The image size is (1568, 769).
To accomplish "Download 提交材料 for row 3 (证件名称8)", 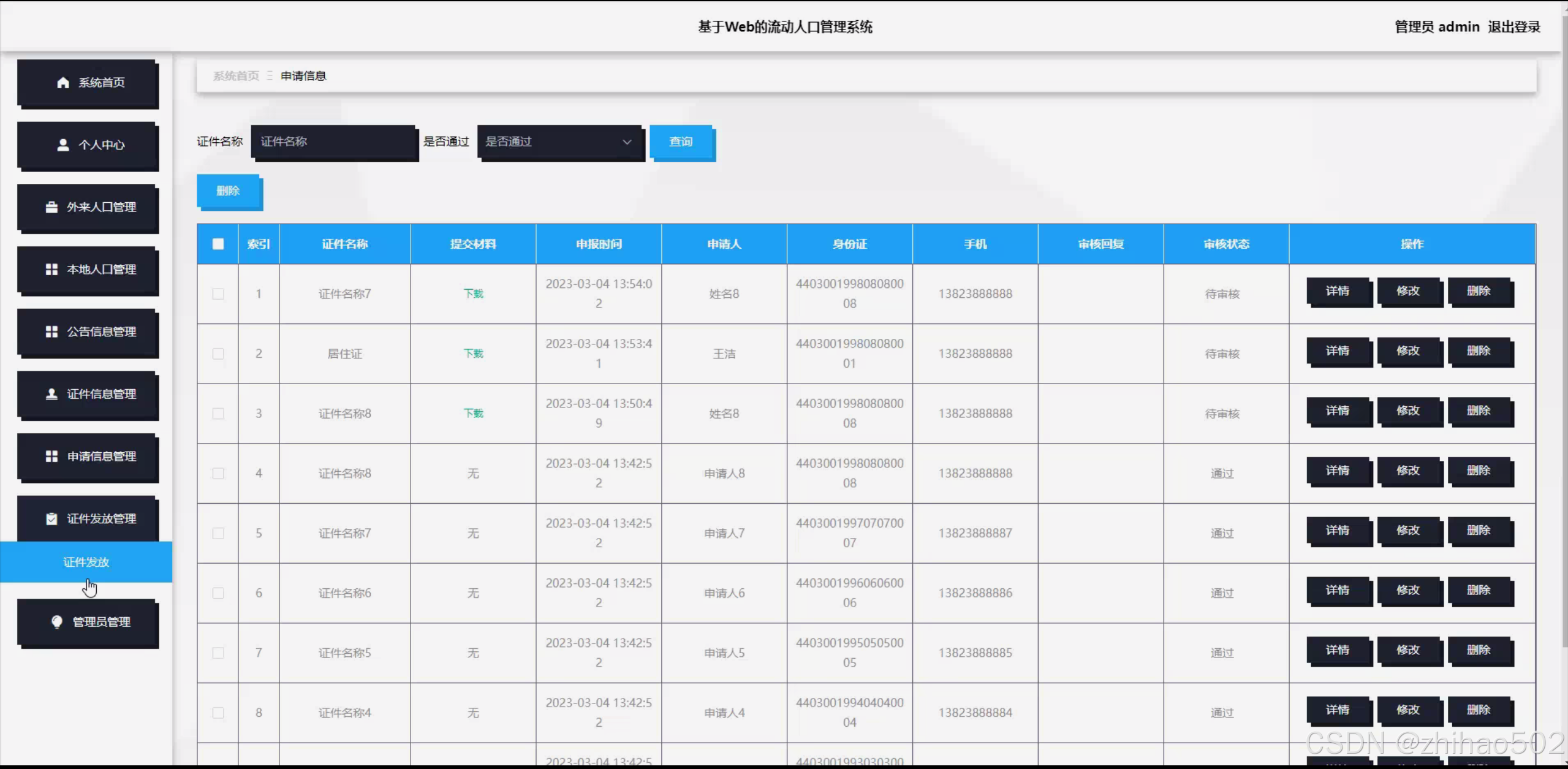I will coord(473,414).
